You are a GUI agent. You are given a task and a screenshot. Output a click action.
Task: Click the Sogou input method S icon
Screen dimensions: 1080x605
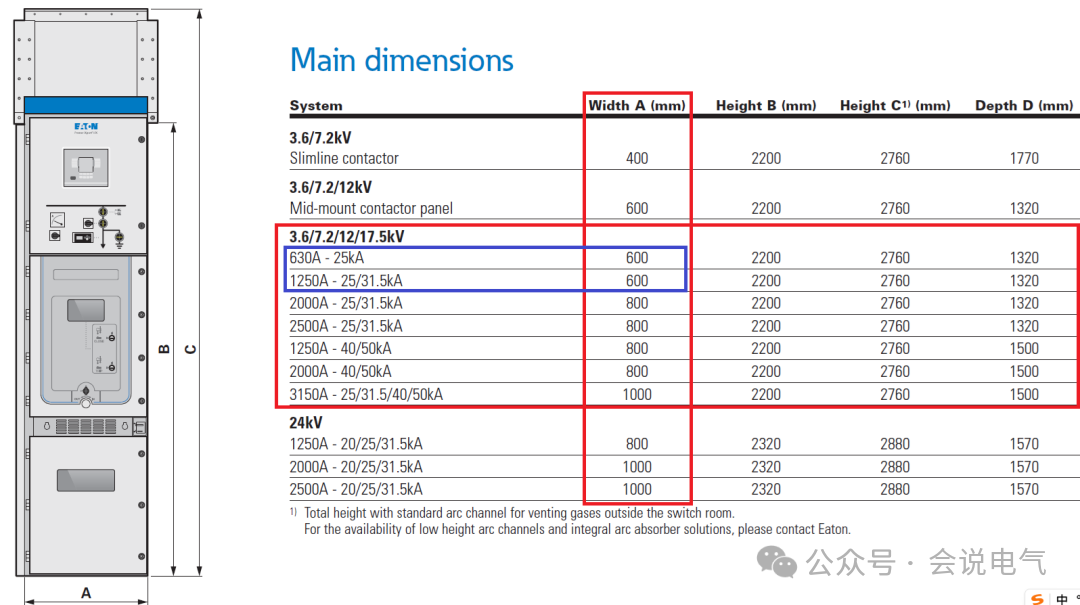click(x=1037, y=598)
